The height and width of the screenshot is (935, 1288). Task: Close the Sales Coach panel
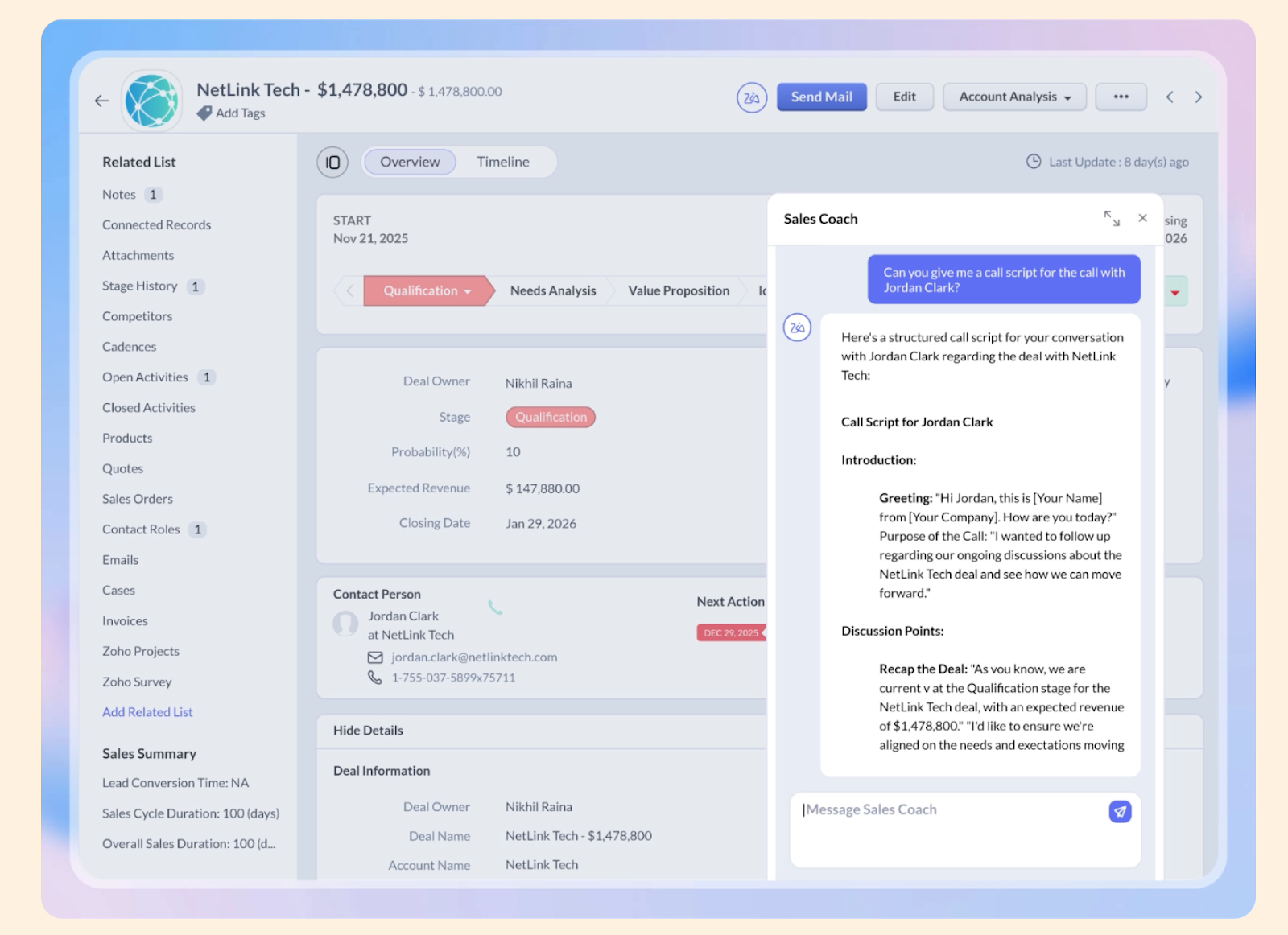tap(1142, 218)
